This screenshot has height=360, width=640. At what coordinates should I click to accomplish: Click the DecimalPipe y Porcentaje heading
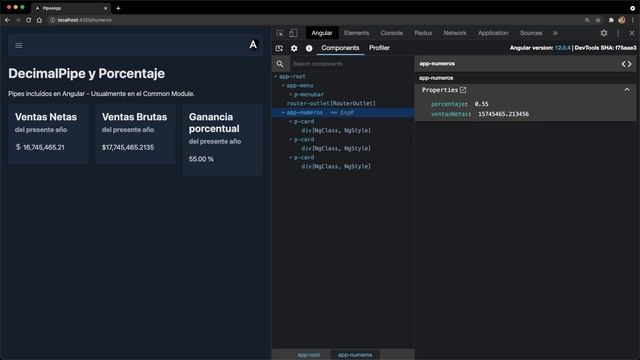87,73
